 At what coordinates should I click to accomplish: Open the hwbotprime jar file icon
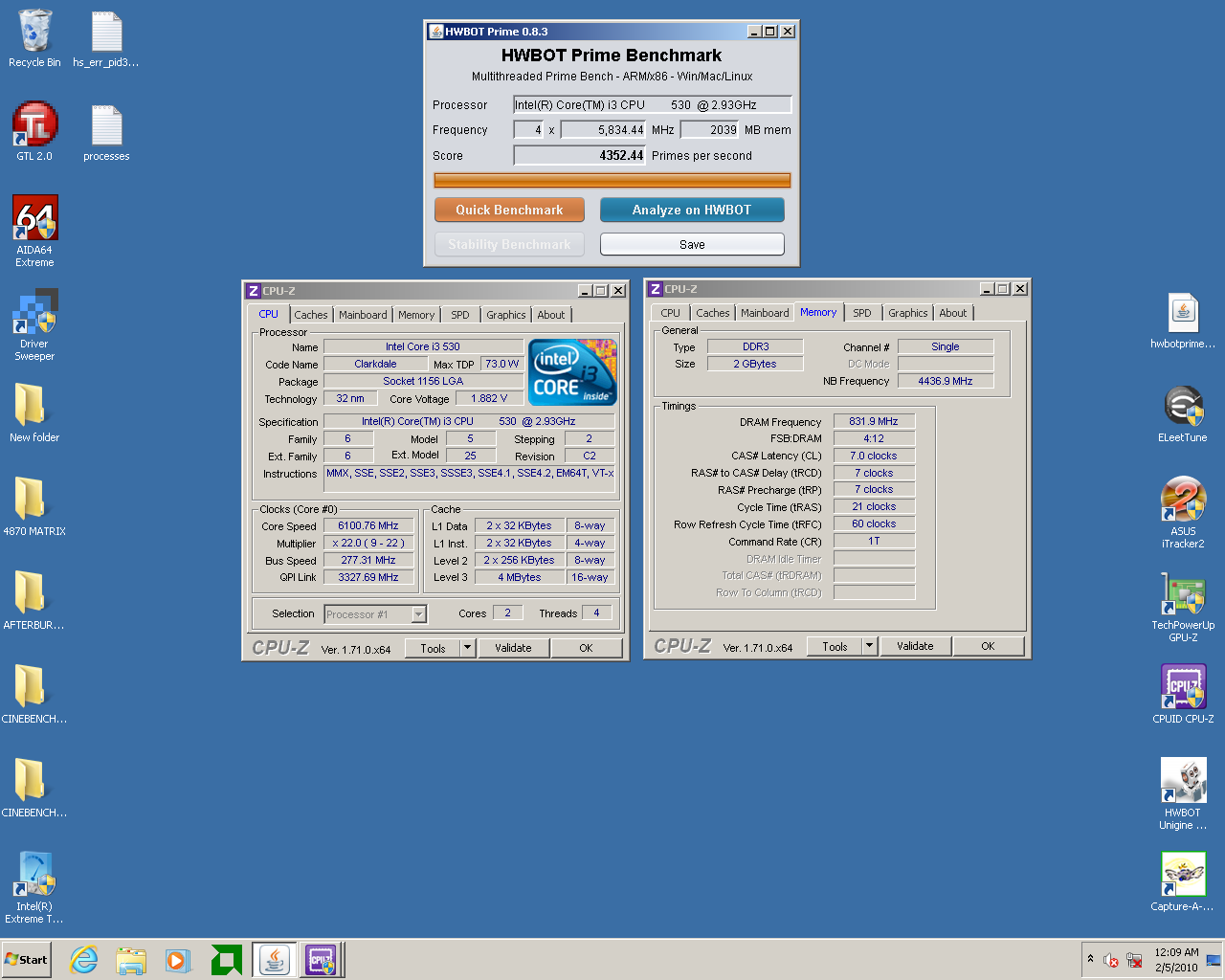[x=1183, y=321]
